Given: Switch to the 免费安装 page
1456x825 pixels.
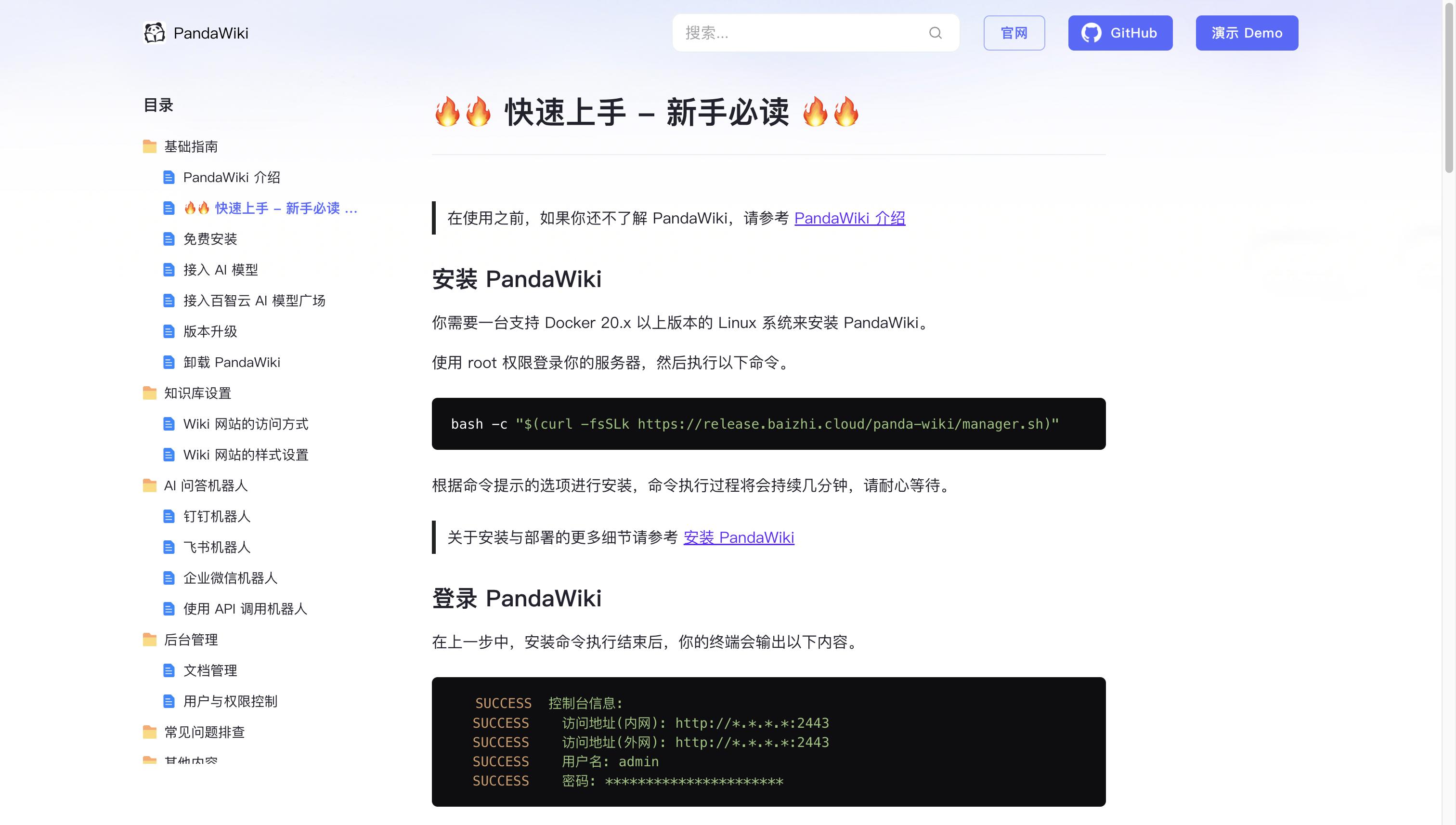Looking at the screenshot, I should pyautogui.click(x=210, y=238).
